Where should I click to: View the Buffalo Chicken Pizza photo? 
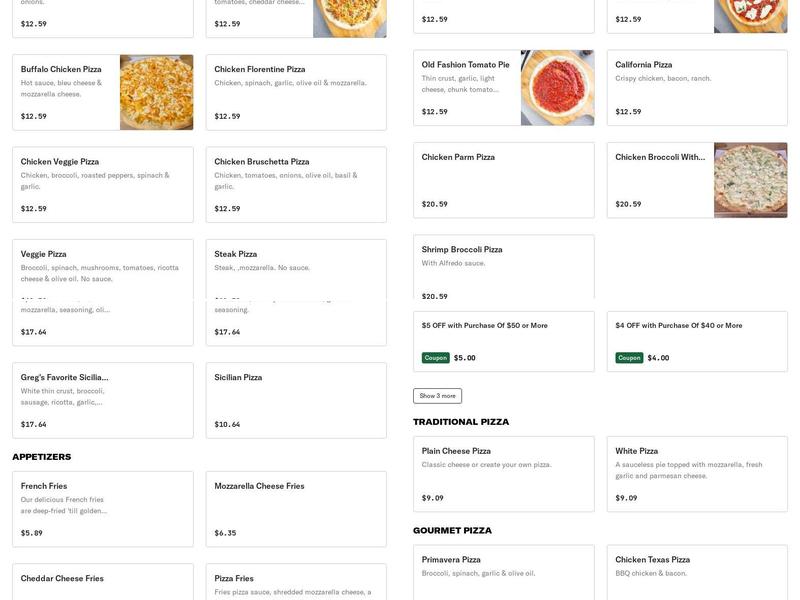tap(157, 90)
